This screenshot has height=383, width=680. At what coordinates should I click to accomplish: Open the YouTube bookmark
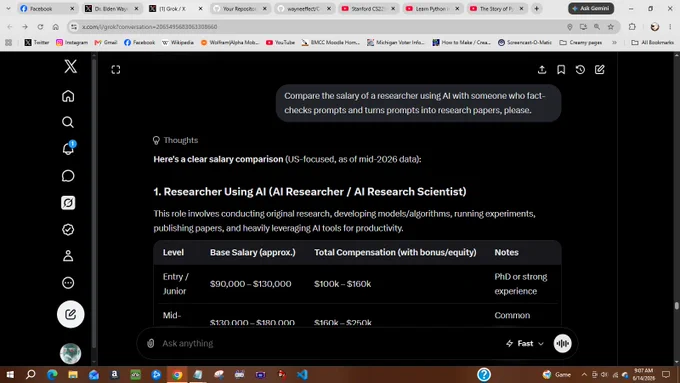pyautogui.click(x=280, y=42)
